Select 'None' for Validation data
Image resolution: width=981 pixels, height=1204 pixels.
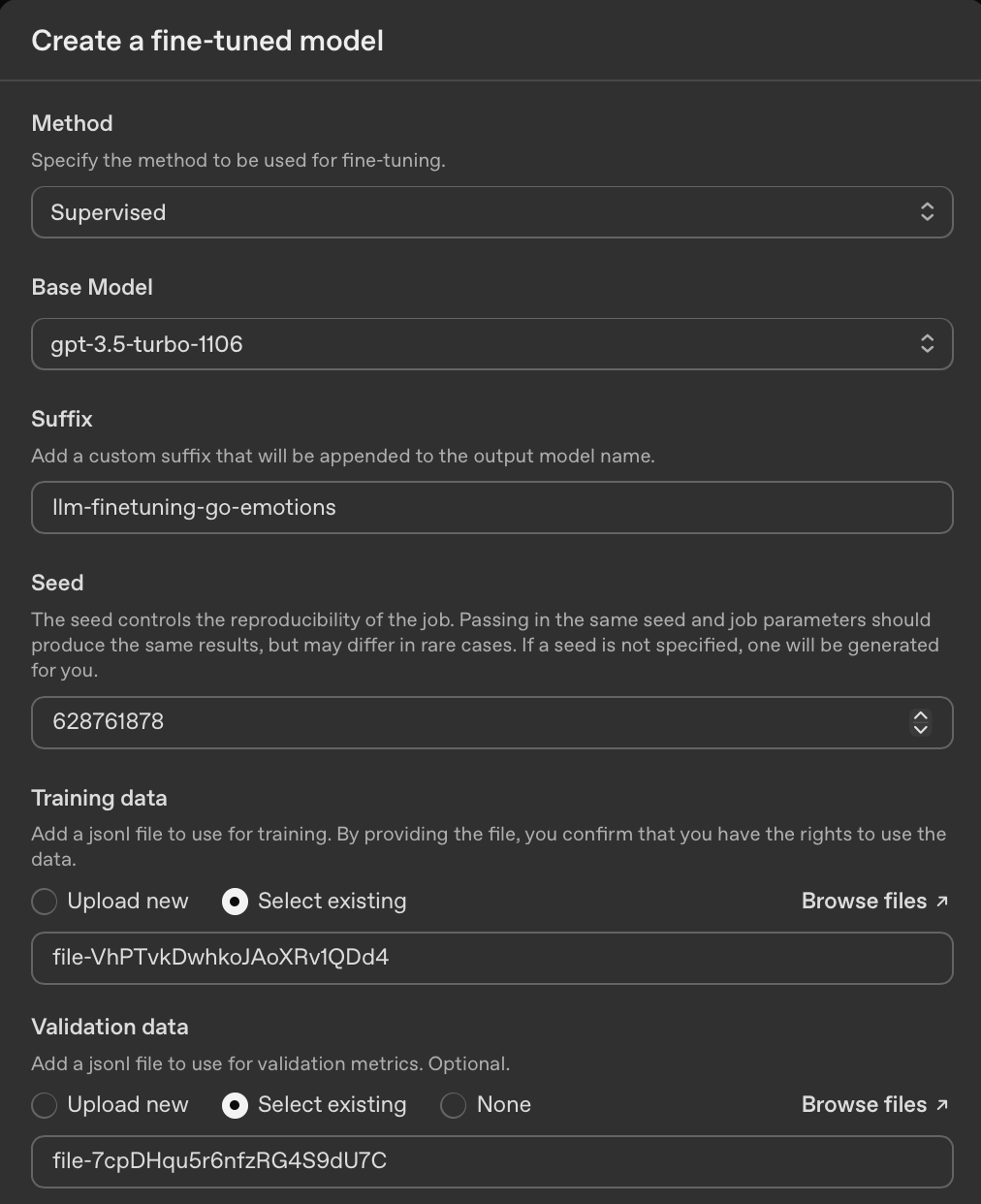454,1105
